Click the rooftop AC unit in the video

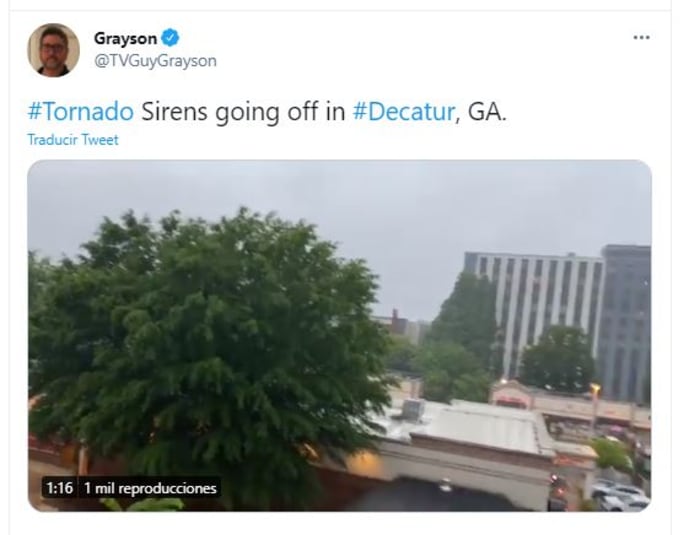[x=414, y=409]
